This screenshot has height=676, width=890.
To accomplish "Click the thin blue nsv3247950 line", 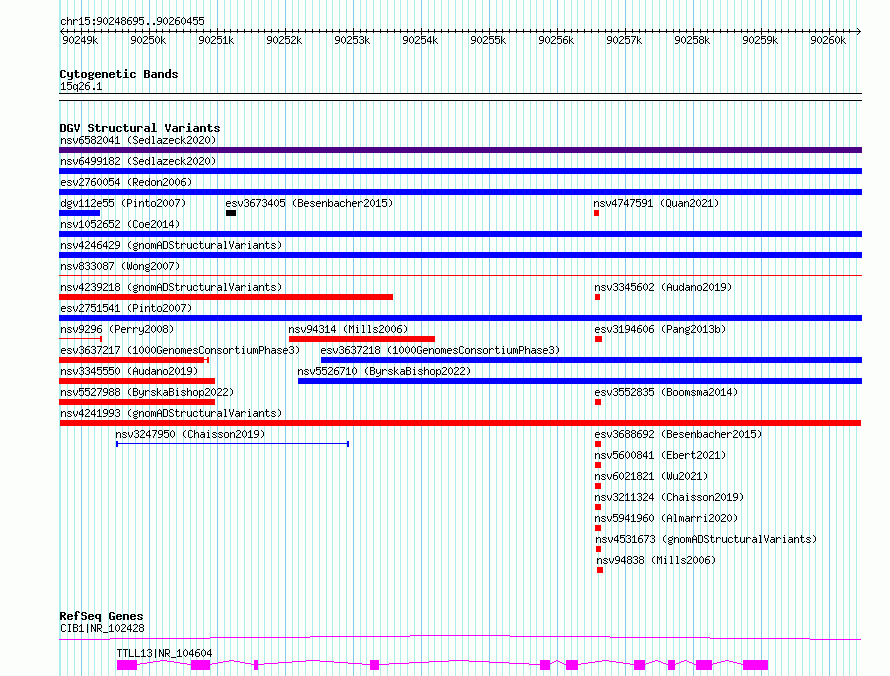I will tap(232, 444).
